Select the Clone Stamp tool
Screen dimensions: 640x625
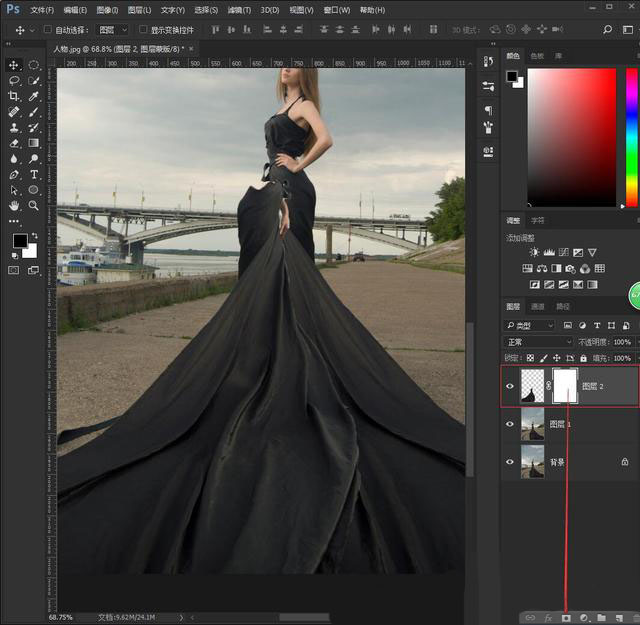13,127
